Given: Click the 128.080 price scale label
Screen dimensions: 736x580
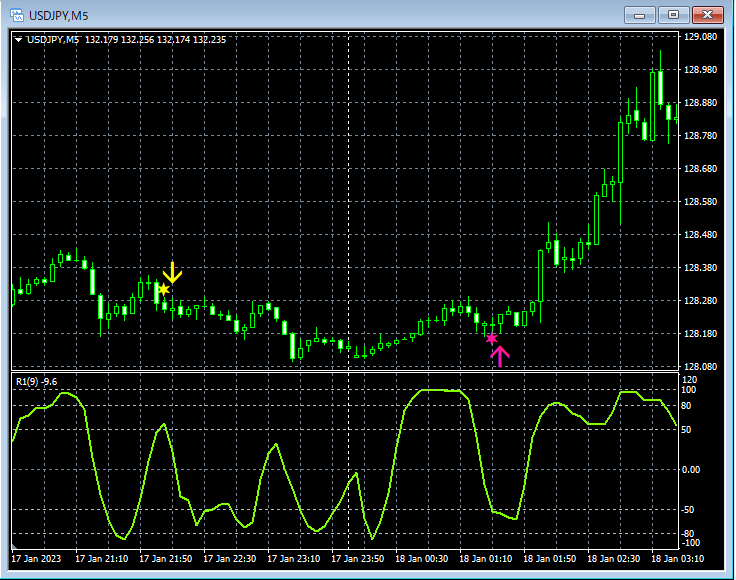Looking at the screenshot, I should pos(700,366).
